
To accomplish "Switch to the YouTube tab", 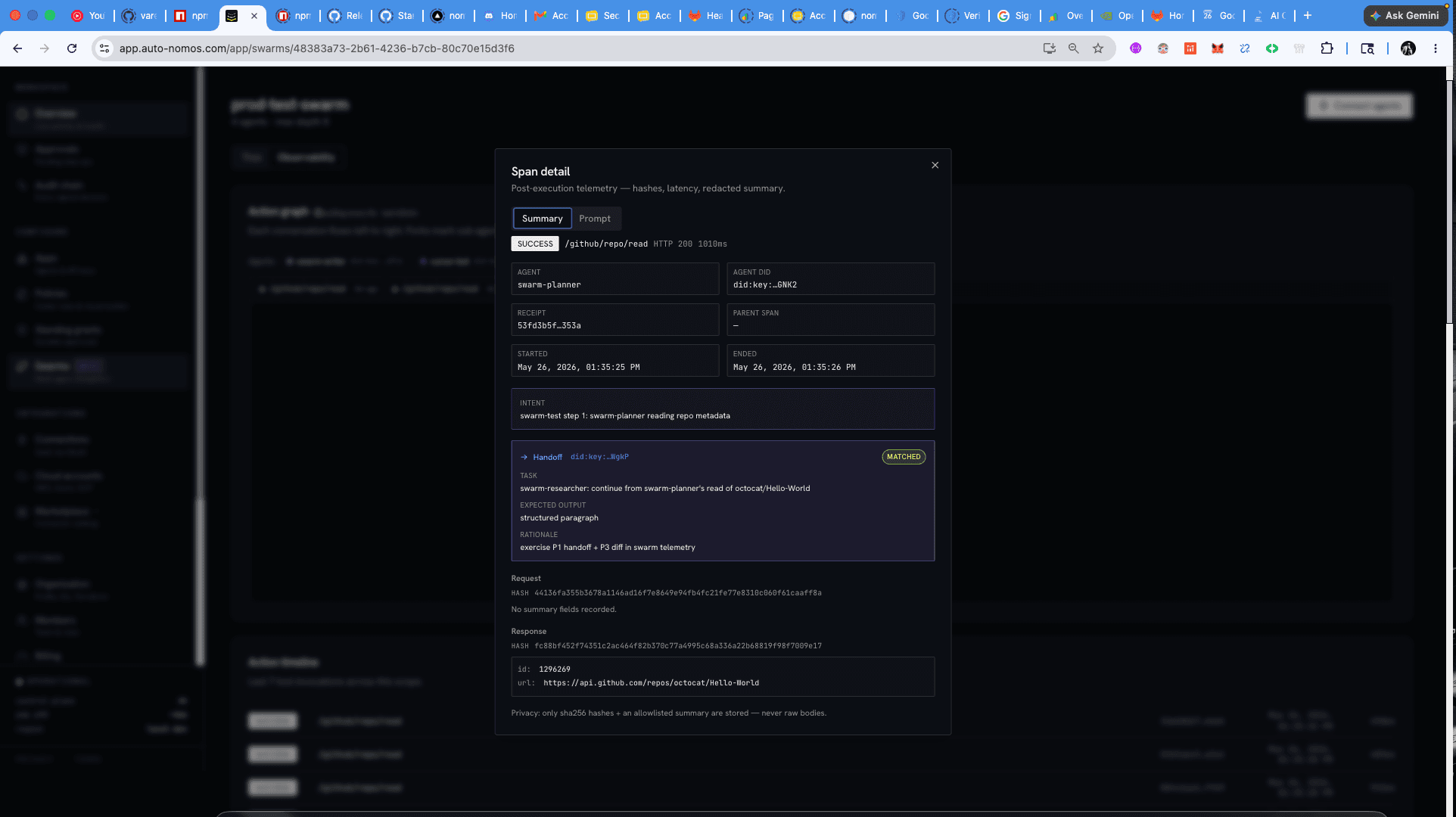I will [89, 15].
